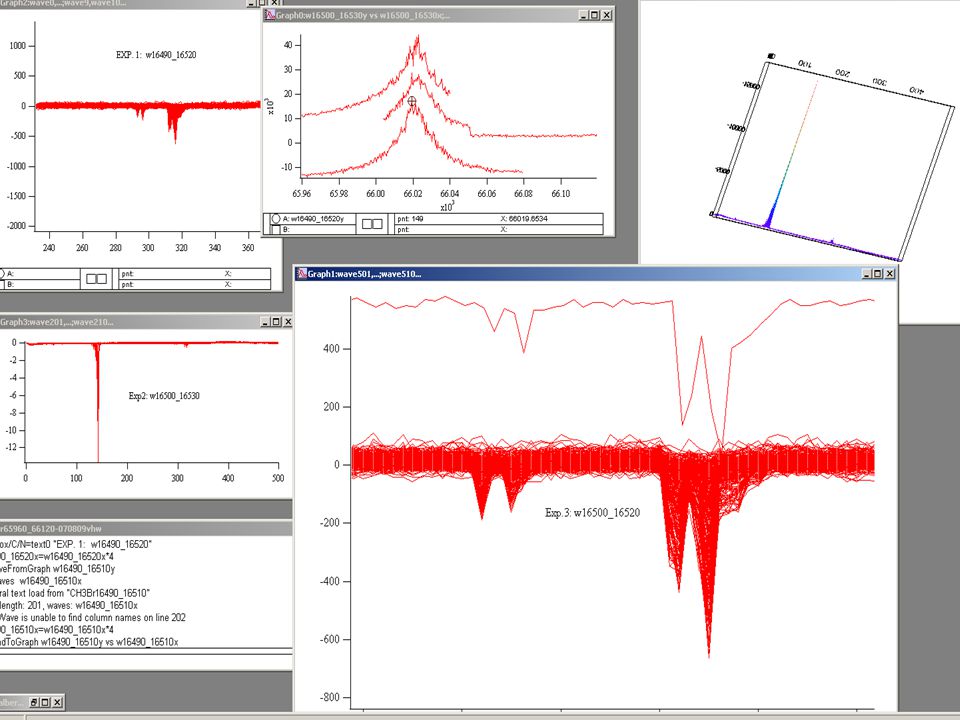Click the cursor mover squares in Graph0 info panel
This screenshot has width=960, height=720.
coord(372,224)
